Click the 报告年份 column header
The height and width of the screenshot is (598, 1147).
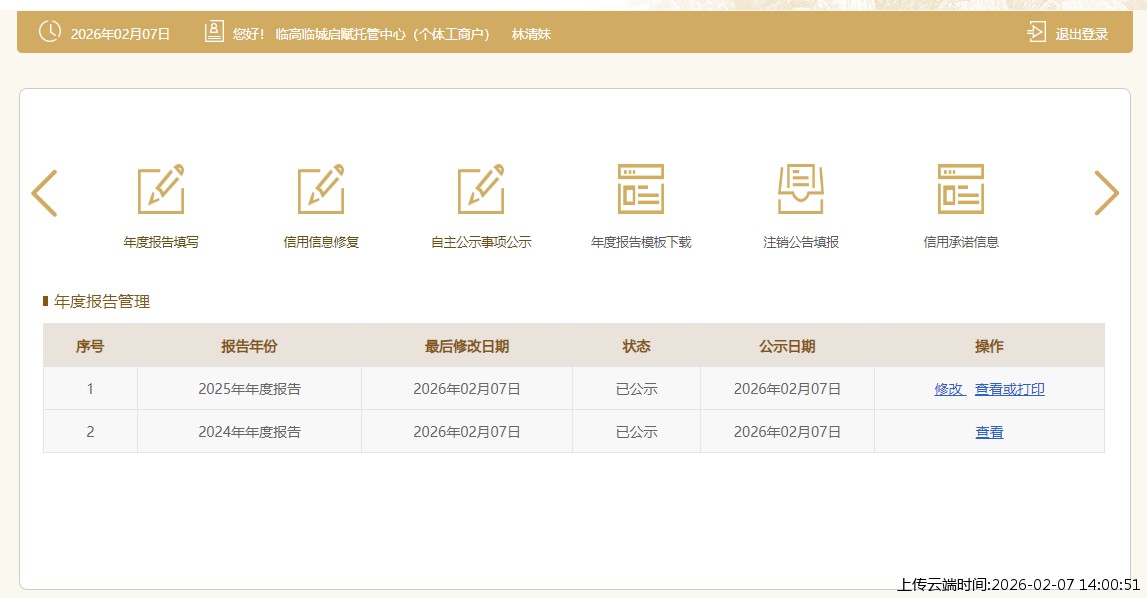[x=249, y=346]
